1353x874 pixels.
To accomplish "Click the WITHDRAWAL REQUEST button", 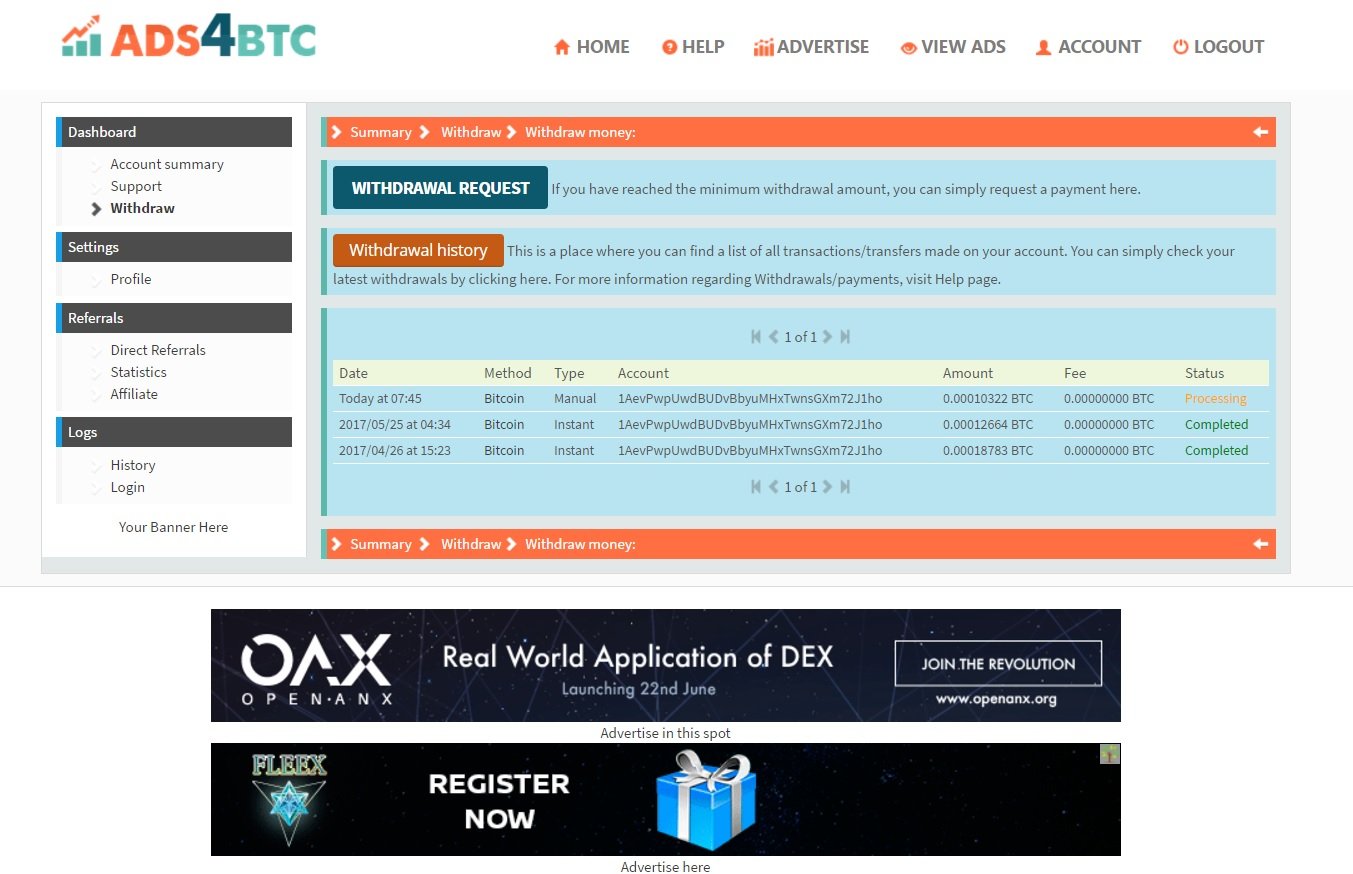I will [x=440, y=188].
